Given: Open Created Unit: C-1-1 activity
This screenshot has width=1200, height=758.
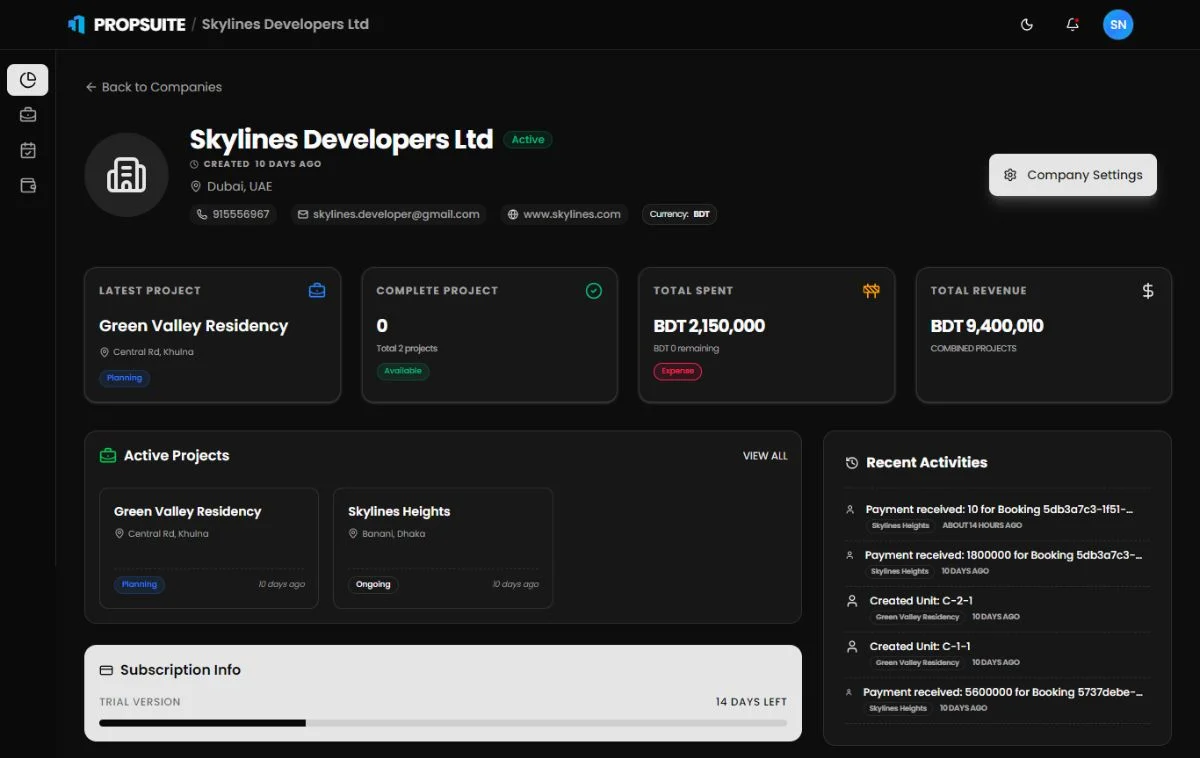Looking at the screenshot, I should pos(997,654).
